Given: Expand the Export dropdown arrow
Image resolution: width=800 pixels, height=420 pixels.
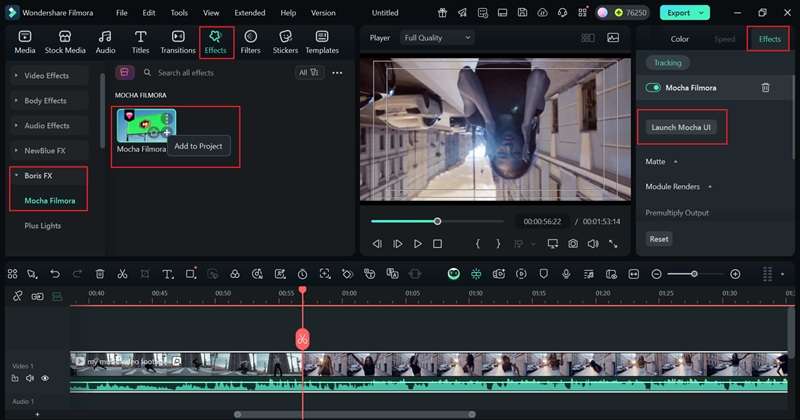Looking at the screenshot, I should [702, 13].
